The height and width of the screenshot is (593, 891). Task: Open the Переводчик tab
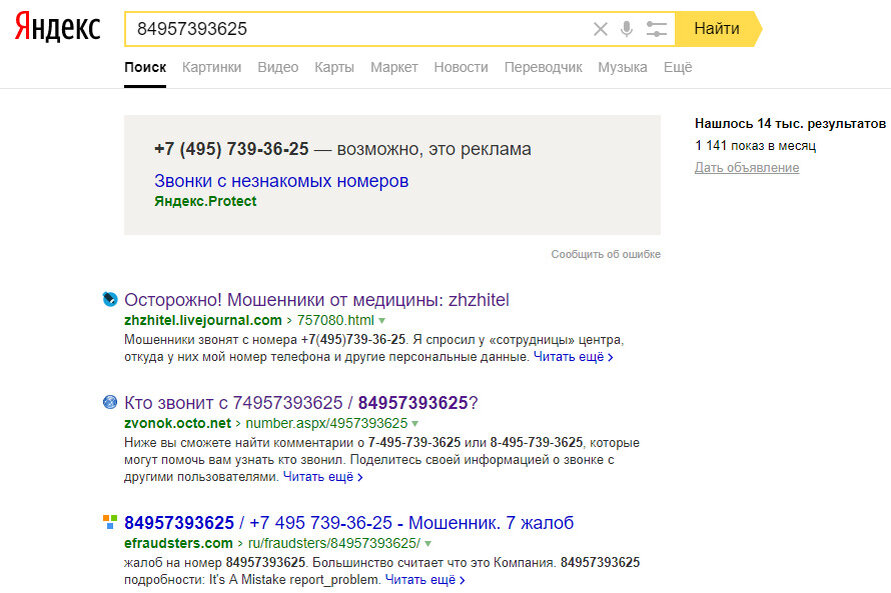(x=543, y=67)
